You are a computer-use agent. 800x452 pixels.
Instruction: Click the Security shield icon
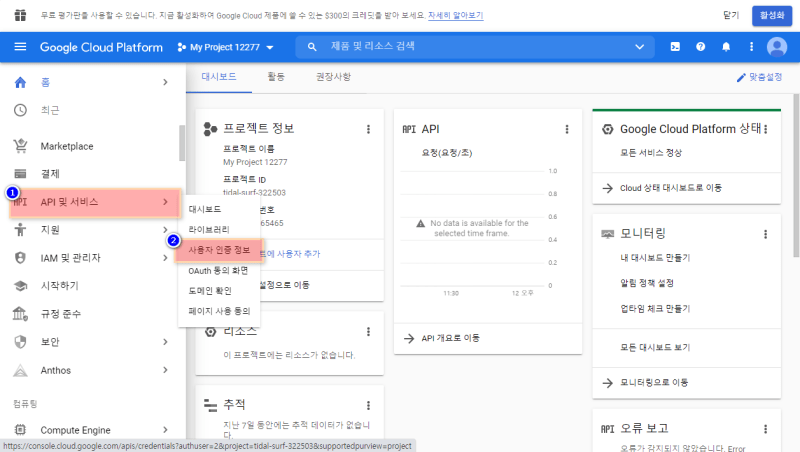[20, 342]
